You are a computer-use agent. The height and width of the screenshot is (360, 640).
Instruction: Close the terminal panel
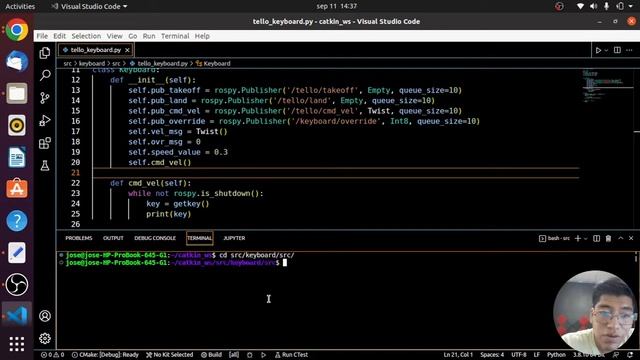coord(631,238)
